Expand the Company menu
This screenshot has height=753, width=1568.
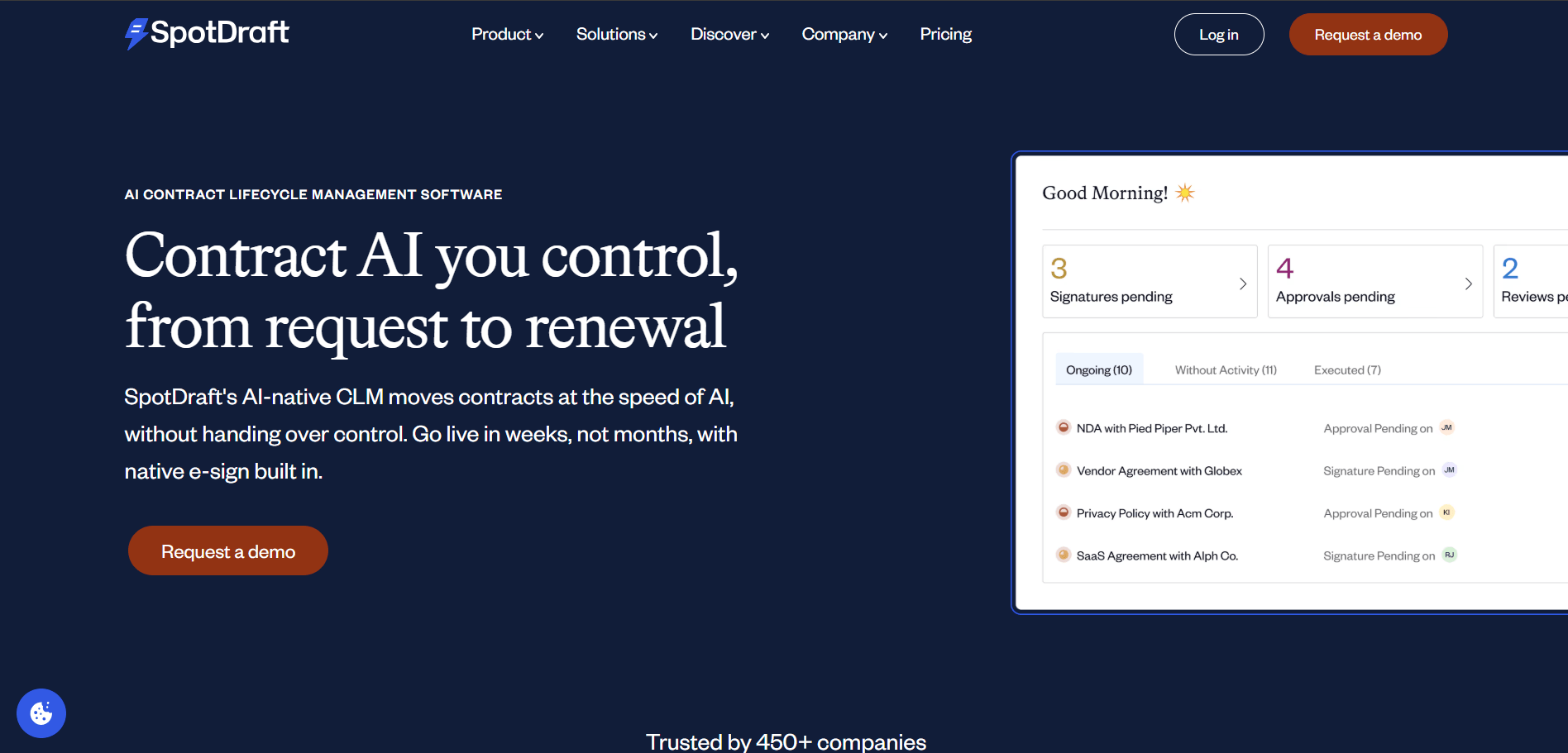pyautogui.click(x=844, y=34)
